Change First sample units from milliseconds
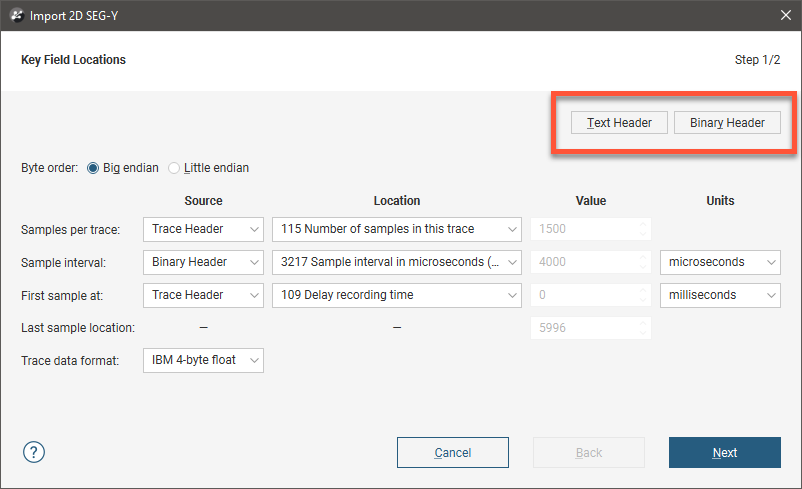The image size is (802, 489). coord(720,295)
